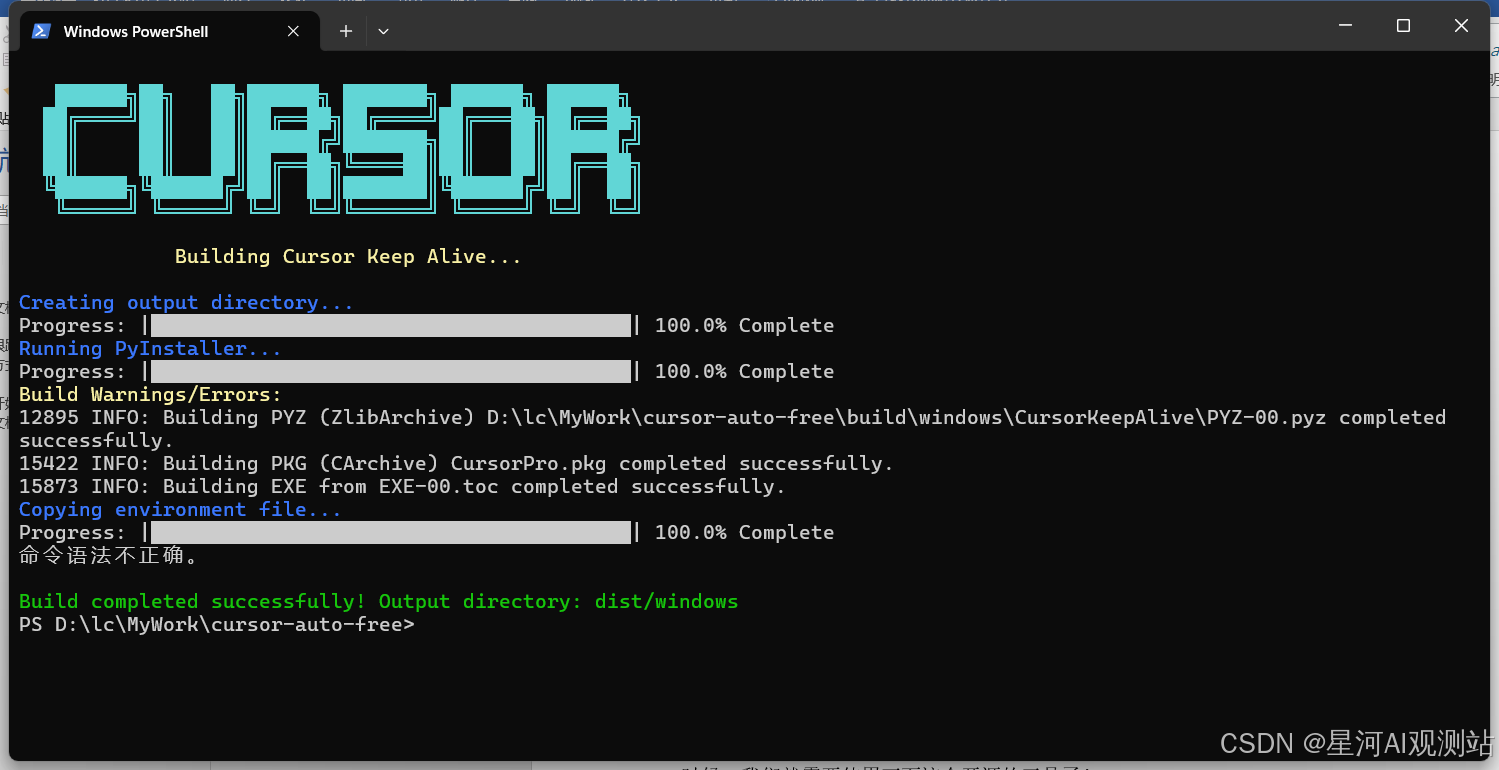Click the progress bar under "Running PyInstaller"
Screen dimensions: 1499x770
click(391, 371)
